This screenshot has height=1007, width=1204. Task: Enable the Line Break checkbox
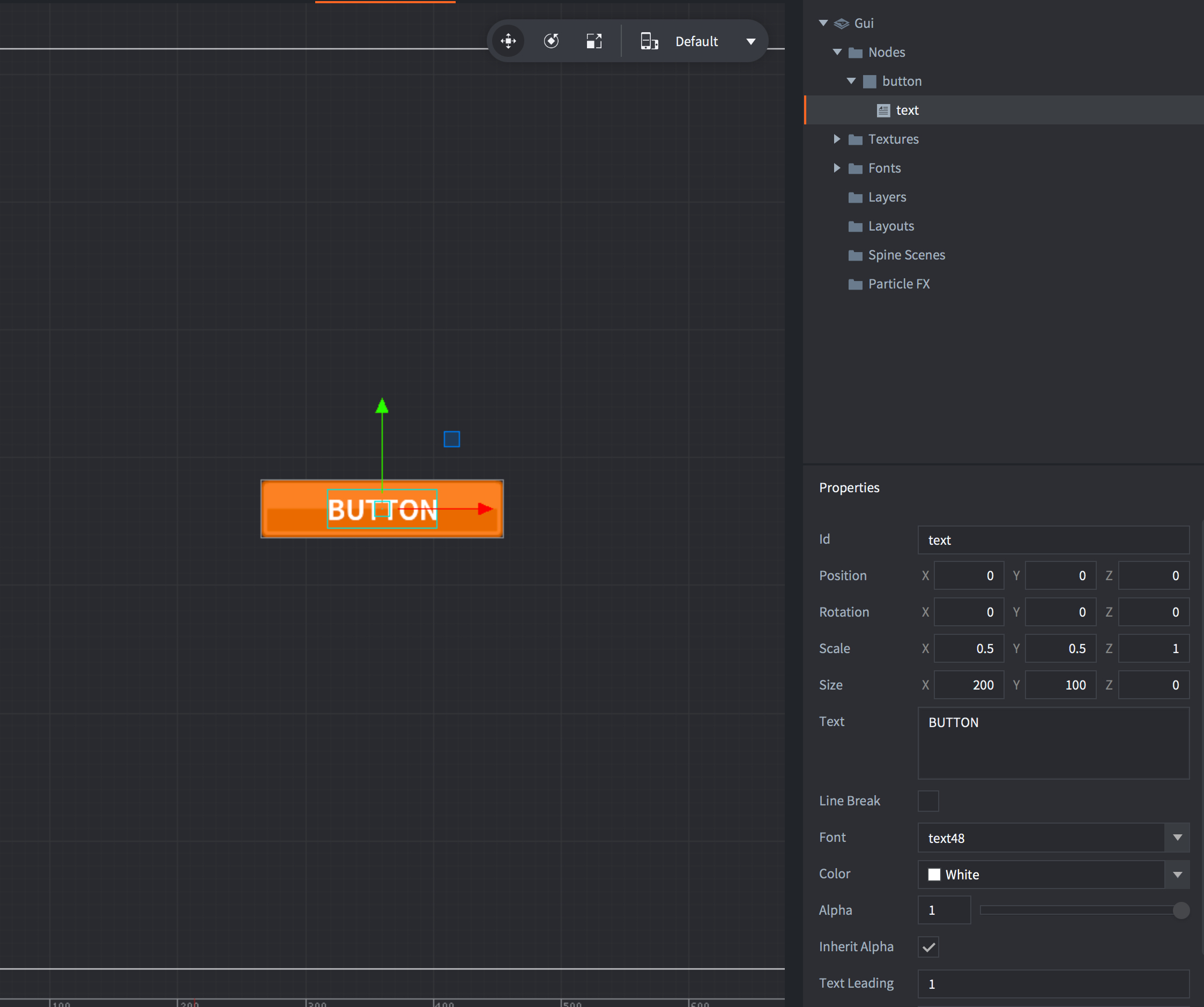coord(929,801)
